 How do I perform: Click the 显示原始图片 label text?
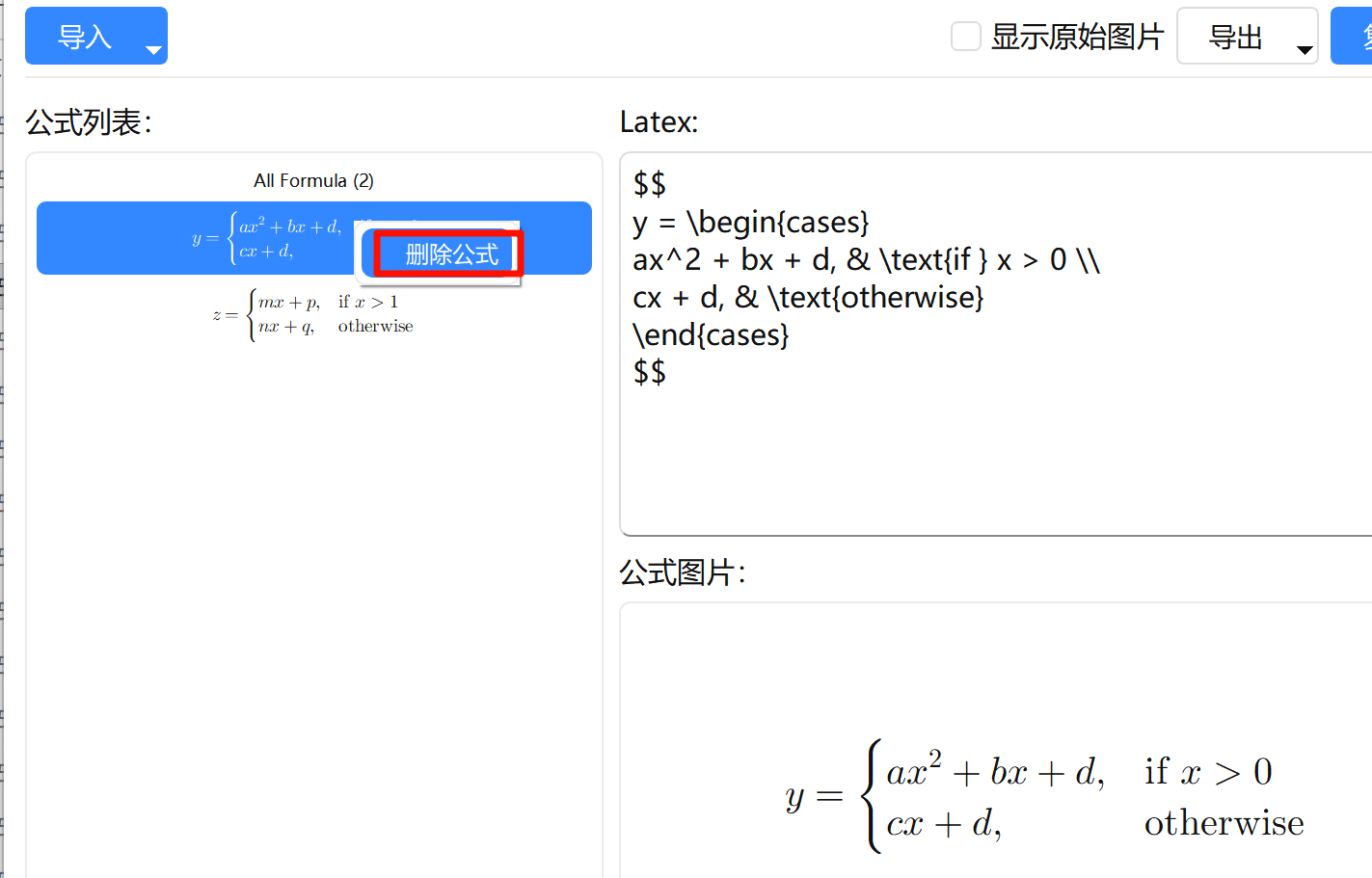click(1077, 37)
